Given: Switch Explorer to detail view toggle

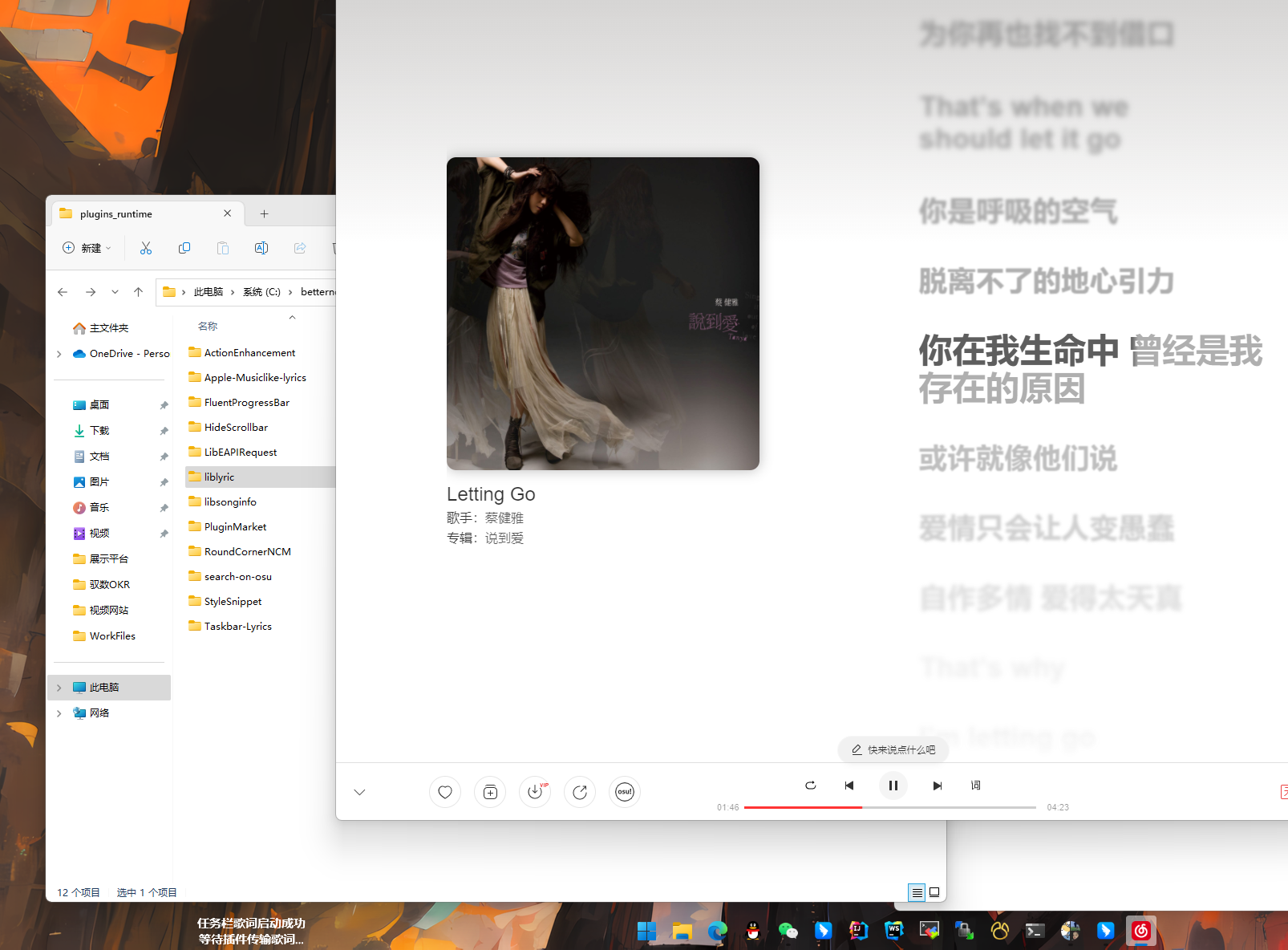Looking at the screenshot, I should click(916, 892).
